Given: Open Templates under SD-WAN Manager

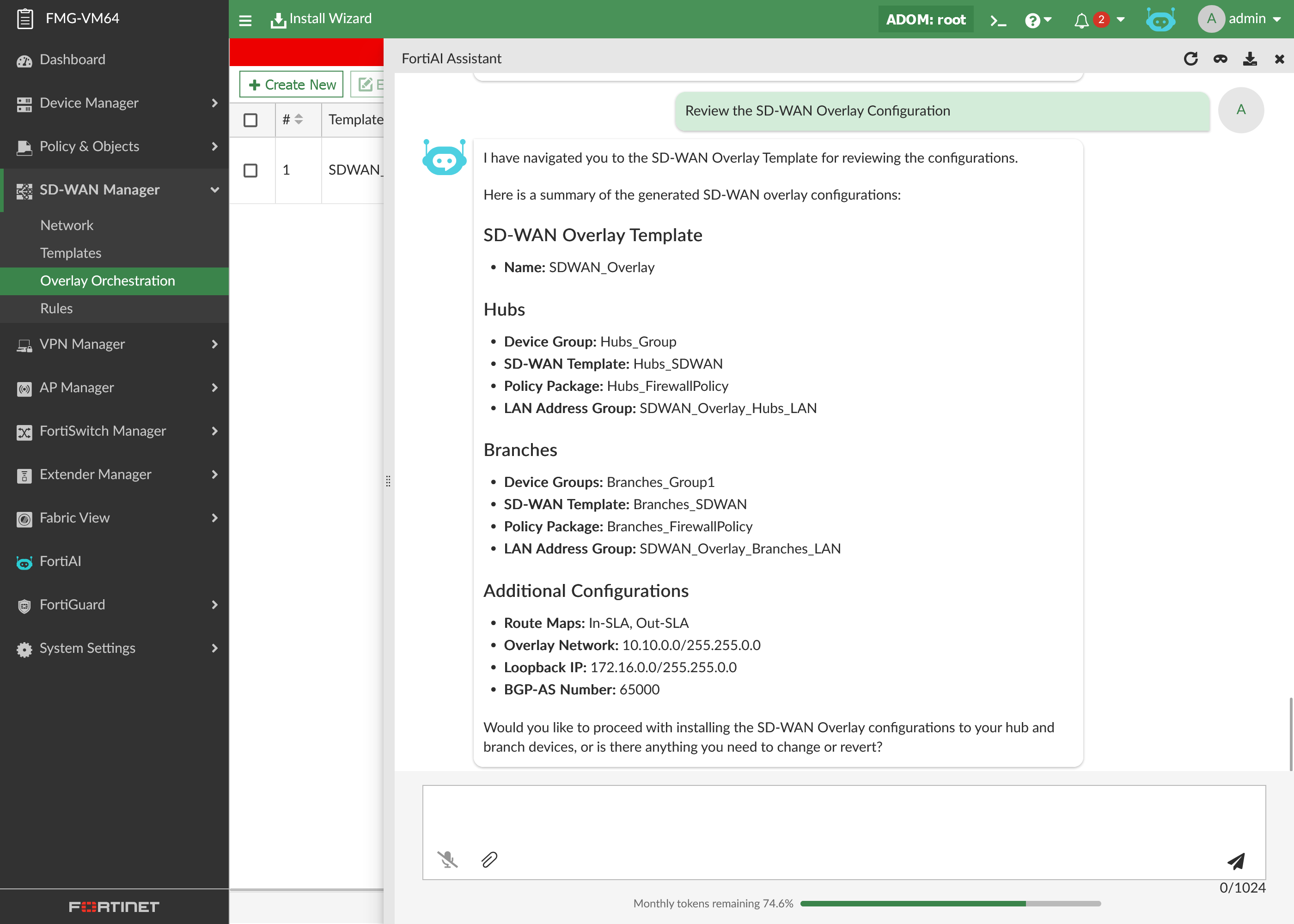Looking at the screenshot, I should click(x=71, y=253).
